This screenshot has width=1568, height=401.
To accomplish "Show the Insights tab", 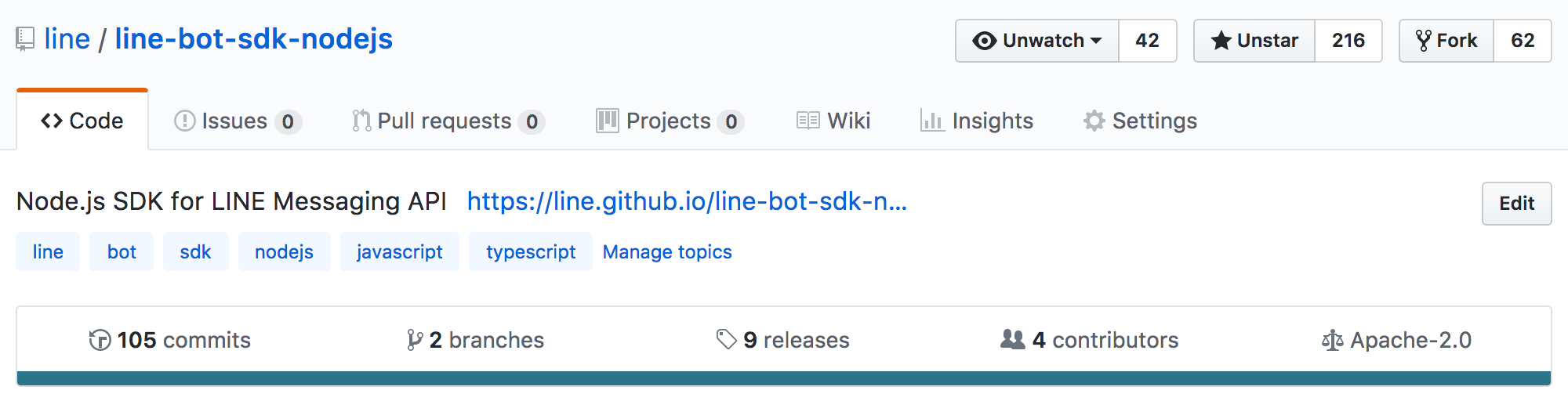I will point(977,121).
